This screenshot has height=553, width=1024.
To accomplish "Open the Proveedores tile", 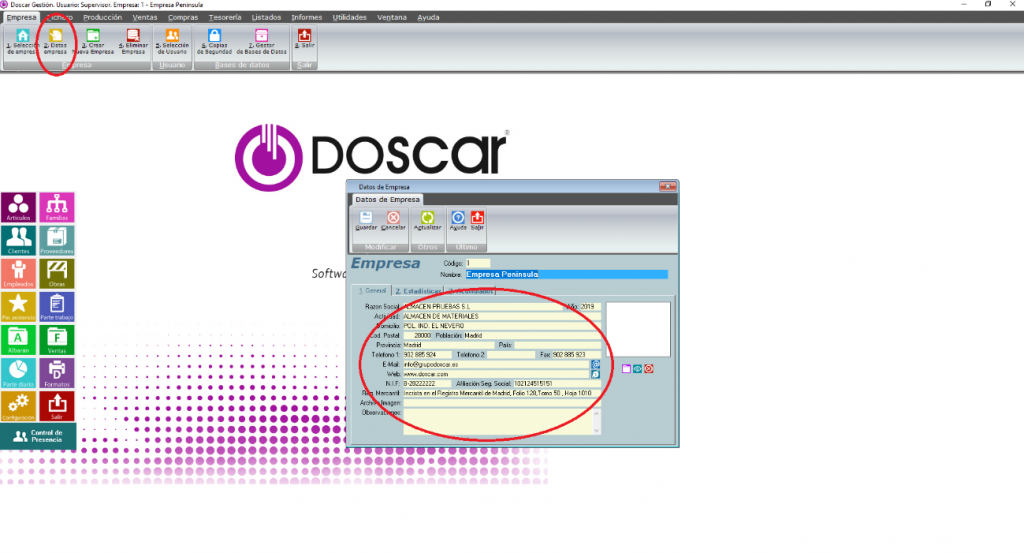I will click(57, 240).
